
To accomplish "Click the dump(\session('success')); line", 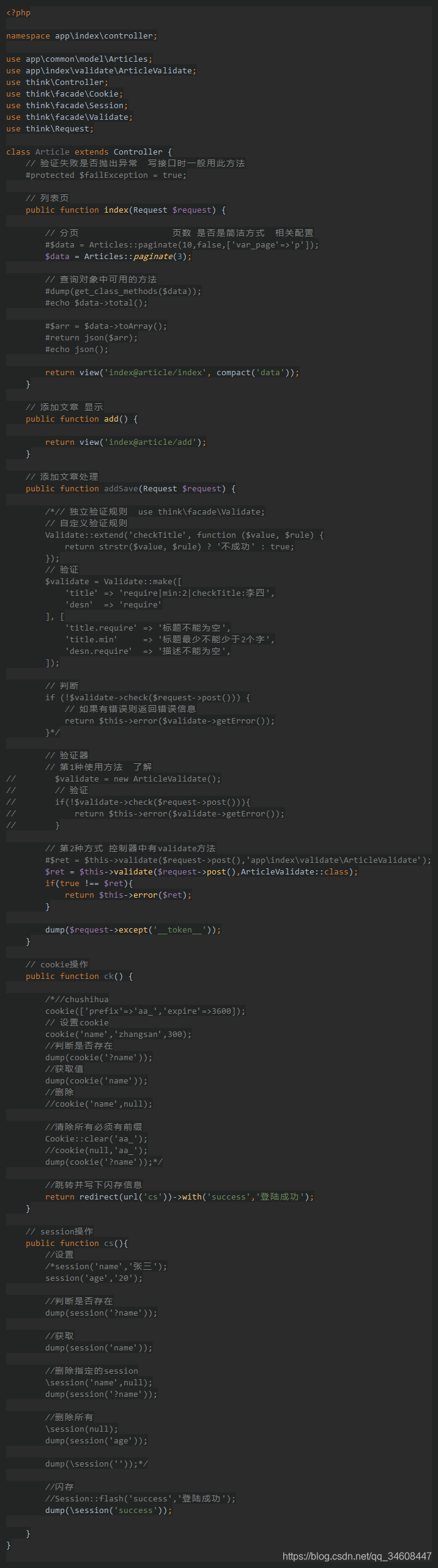I will pyautogui.click(x=108, y=1511).
